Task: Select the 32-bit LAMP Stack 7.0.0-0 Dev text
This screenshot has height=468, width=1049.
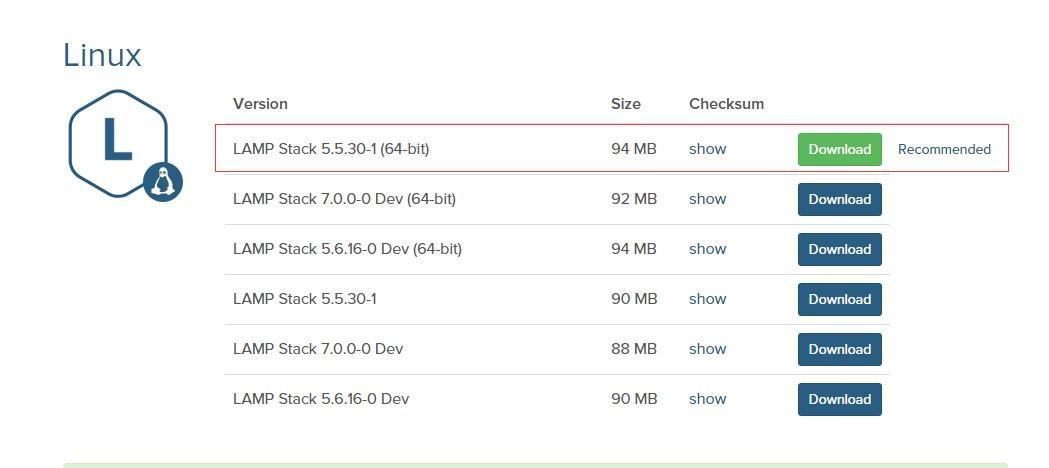Action: click(x=318, y=349)
